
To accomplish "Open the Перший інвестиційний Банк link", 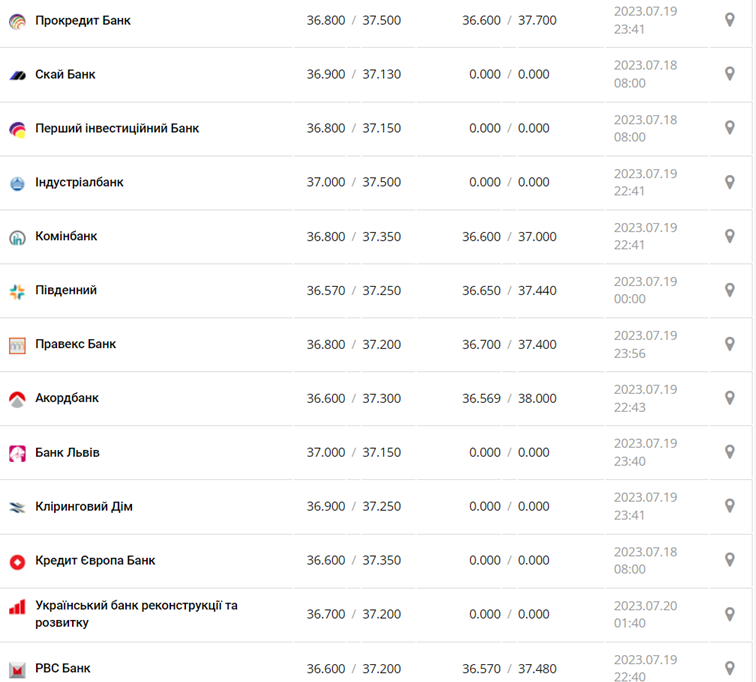I will (117, 128).
